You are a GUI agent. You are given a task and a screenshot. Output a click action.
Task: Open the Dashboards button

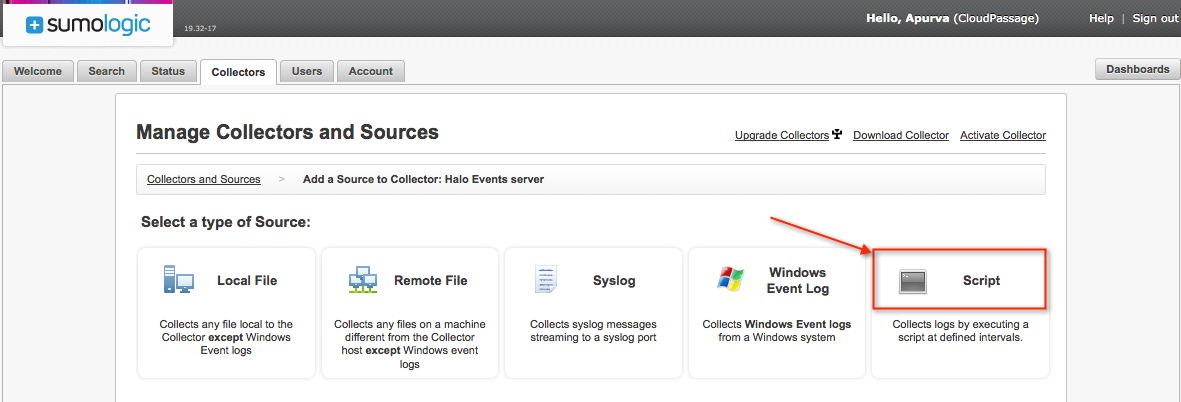point(1137,69)
